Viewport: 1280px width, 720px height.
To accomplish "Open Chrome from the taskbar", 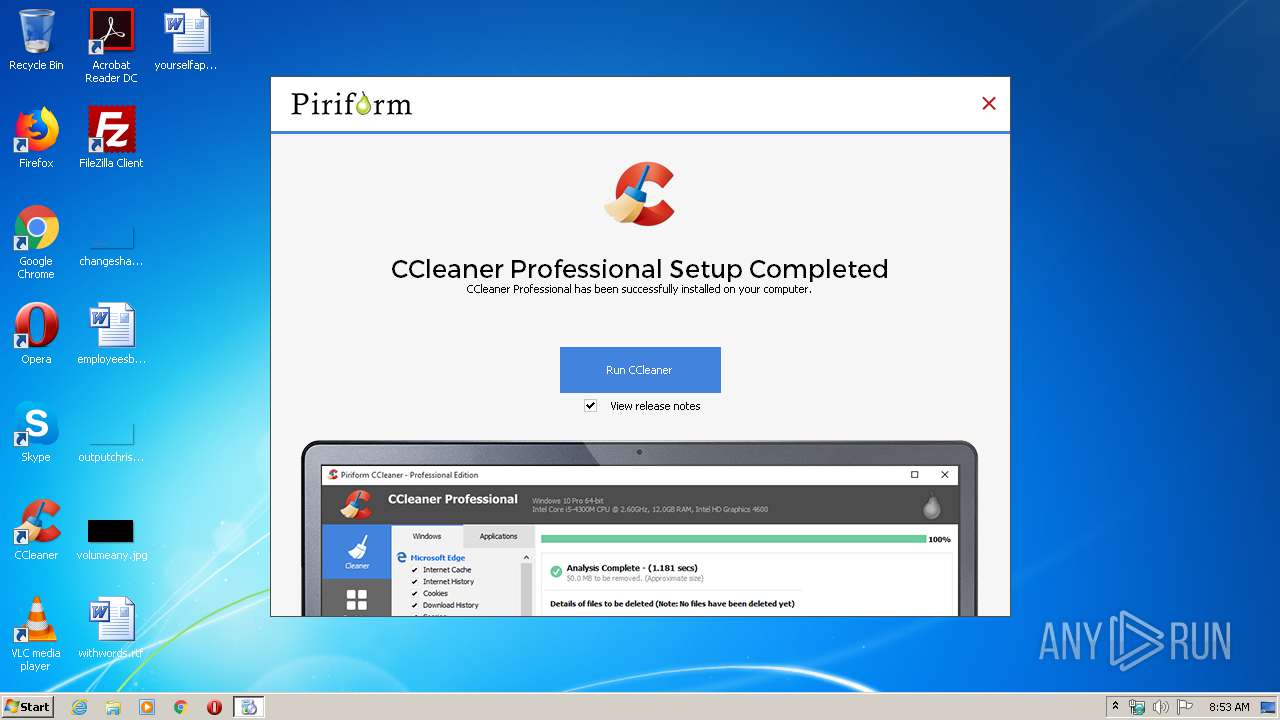I will tap(181, 707).
